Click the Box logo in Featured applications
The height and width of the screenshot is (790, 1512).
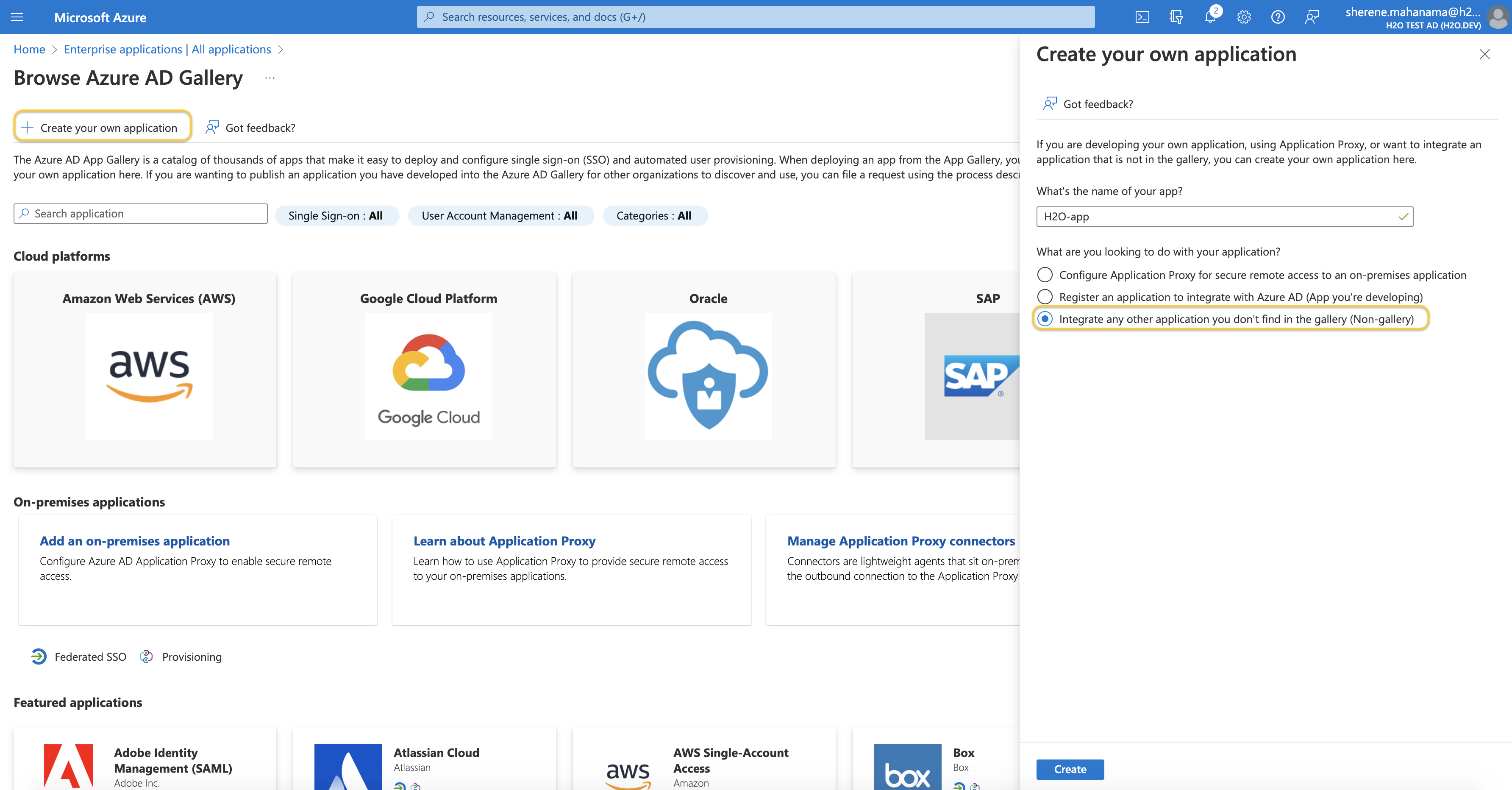tap(907, 767)
